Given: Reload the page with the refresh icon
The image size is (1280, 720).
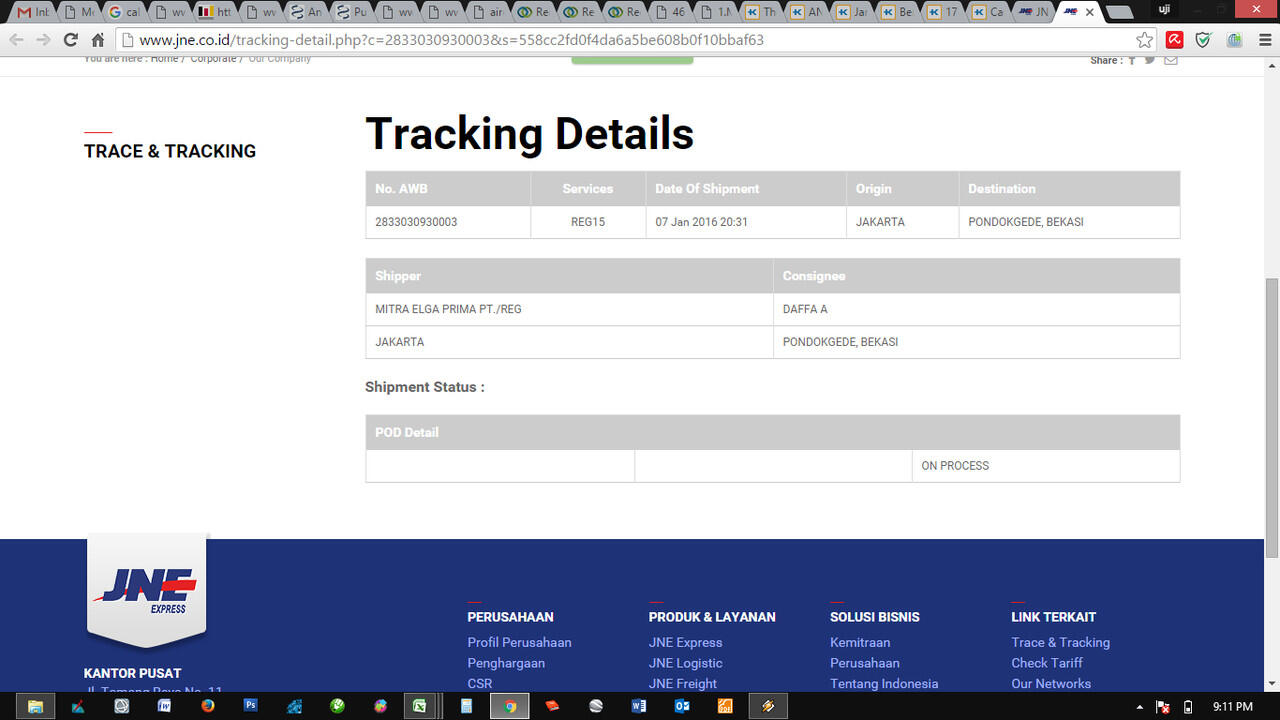Looking at the screenshot, I should [x=70, y=40].
